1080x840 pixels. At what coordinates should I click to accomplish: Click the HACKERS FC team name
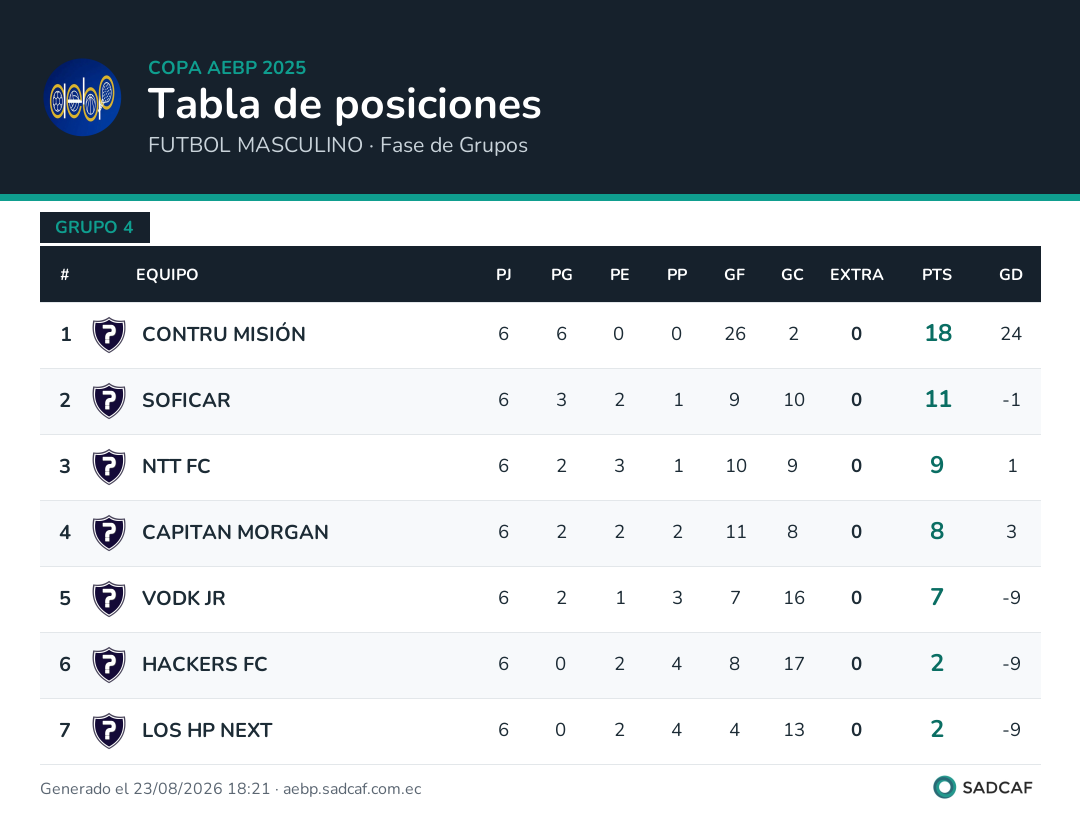coord(205,664)
